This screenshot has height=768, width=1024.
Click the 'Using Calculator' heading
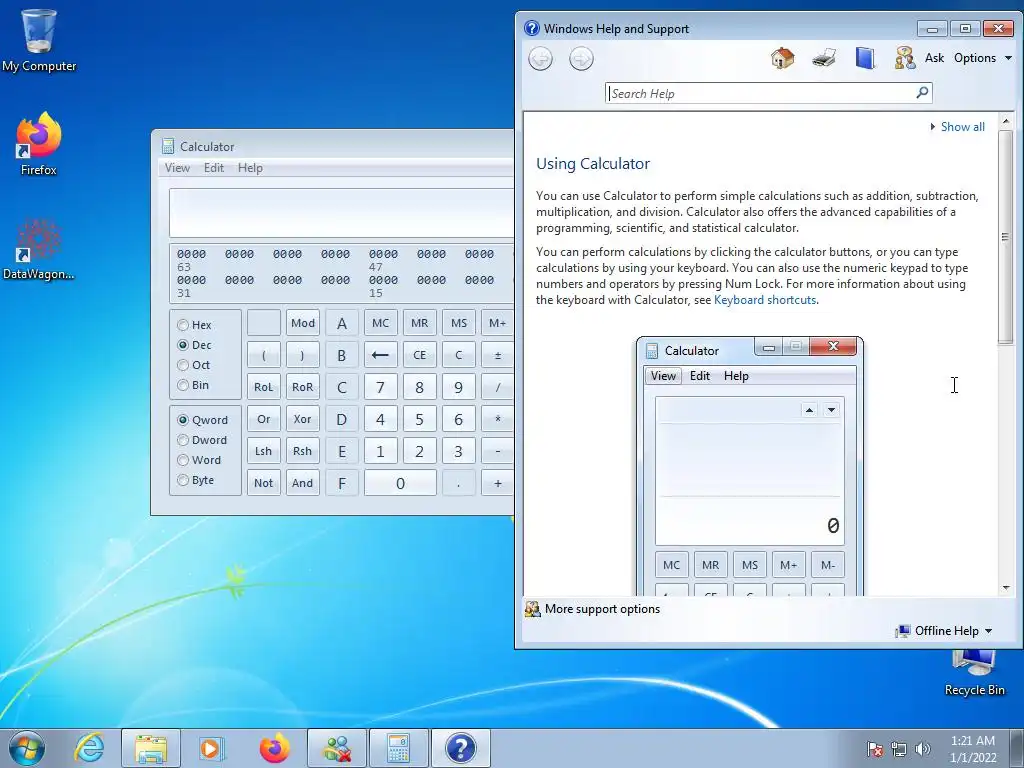click(593, 163)
